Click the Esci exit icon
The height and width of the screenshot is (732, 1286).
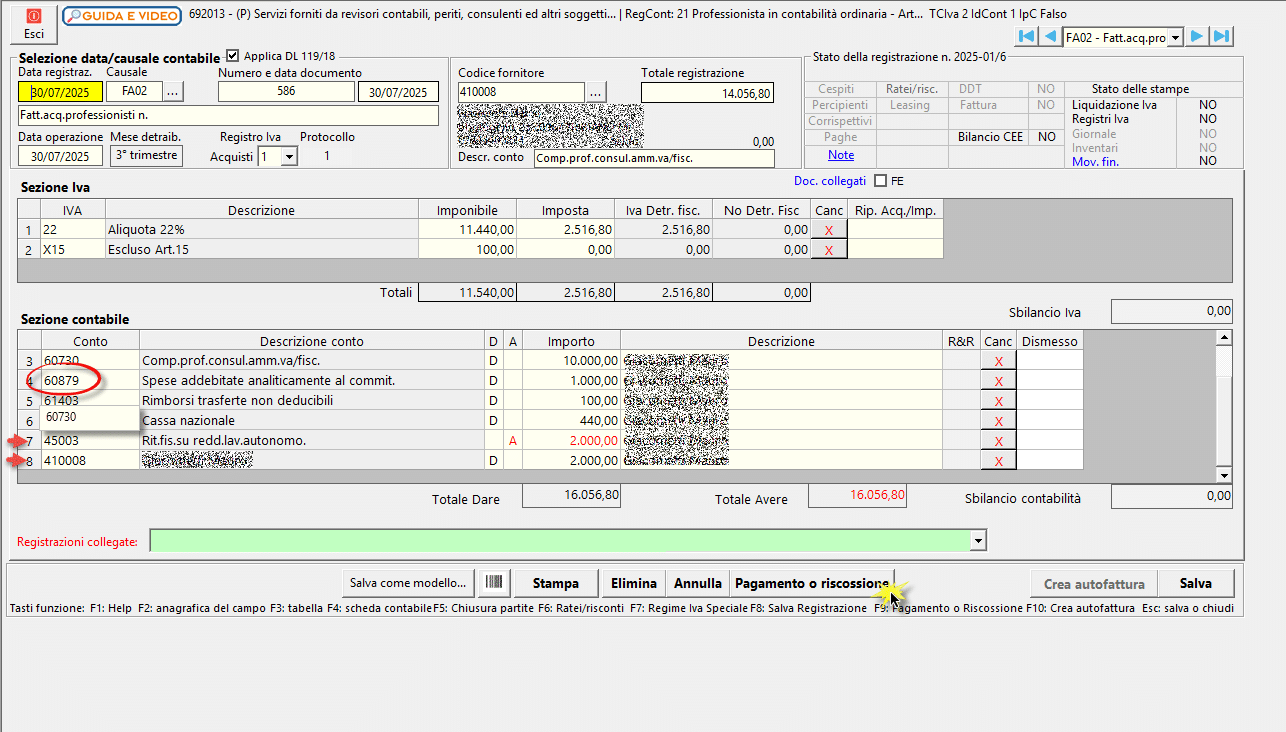[34, 22]
